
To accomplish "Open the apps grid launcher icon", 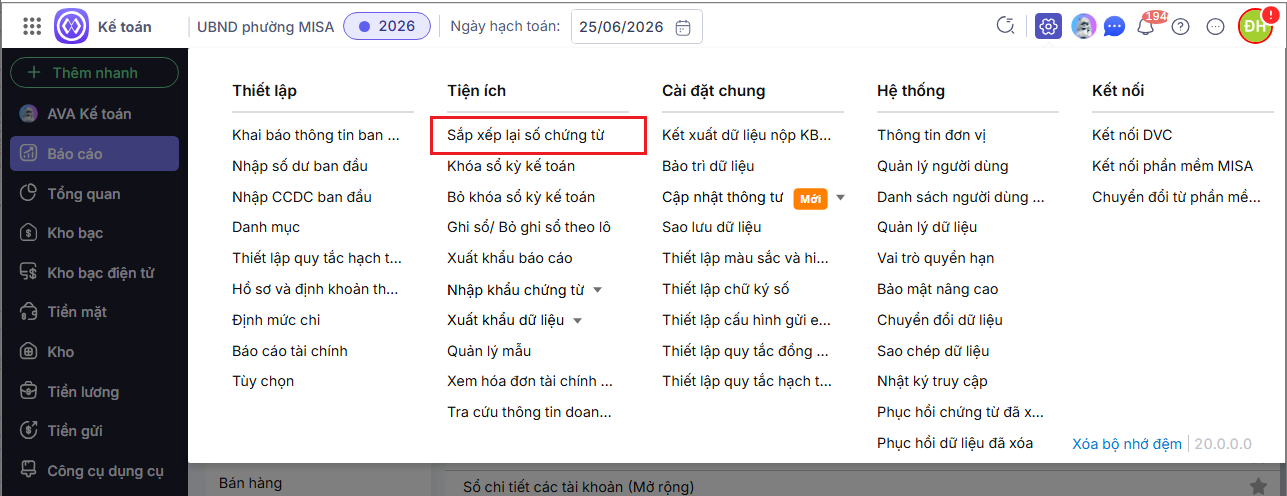I will tap(31, 27).
